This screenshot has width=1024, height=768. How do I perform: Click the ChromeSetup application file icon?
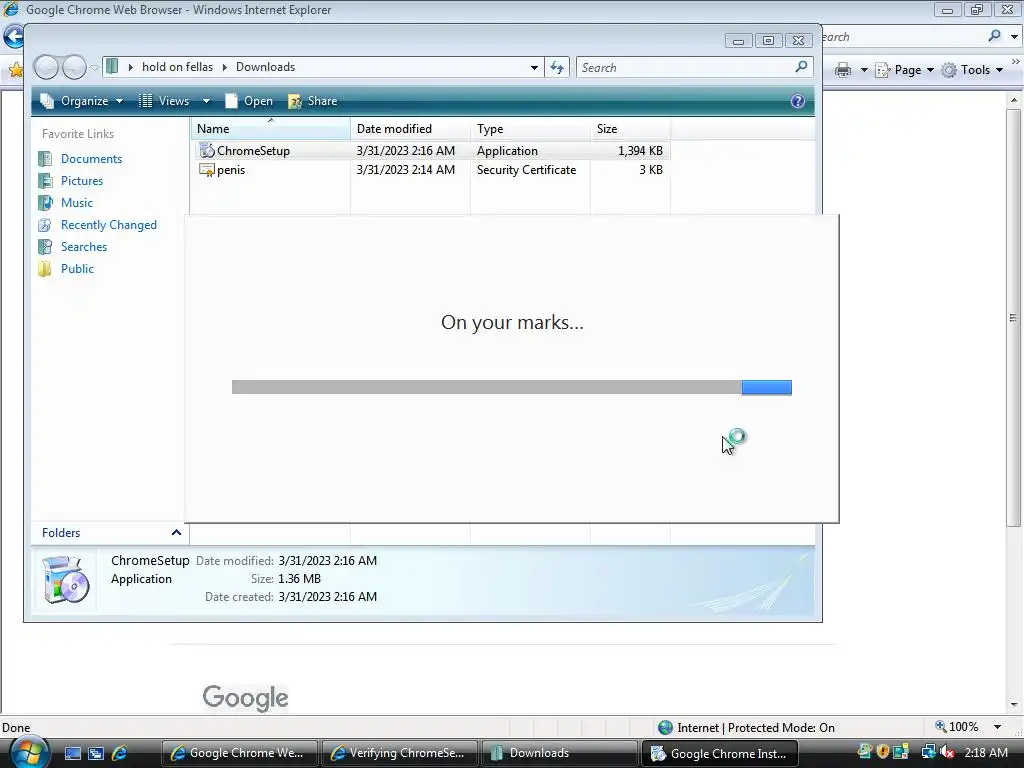[207, 151]
